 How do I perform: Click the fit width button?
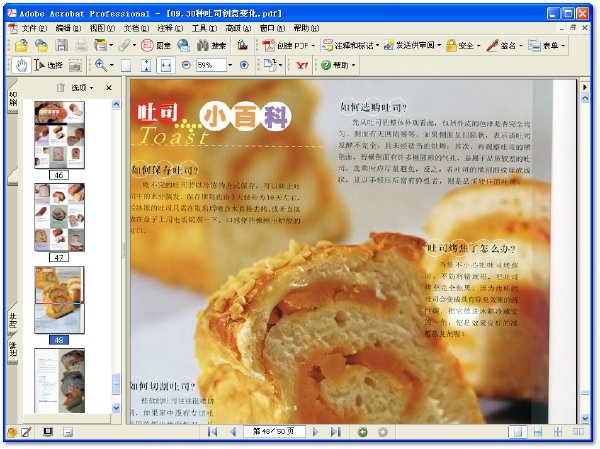pyautogui.click(x=166, y=65)
